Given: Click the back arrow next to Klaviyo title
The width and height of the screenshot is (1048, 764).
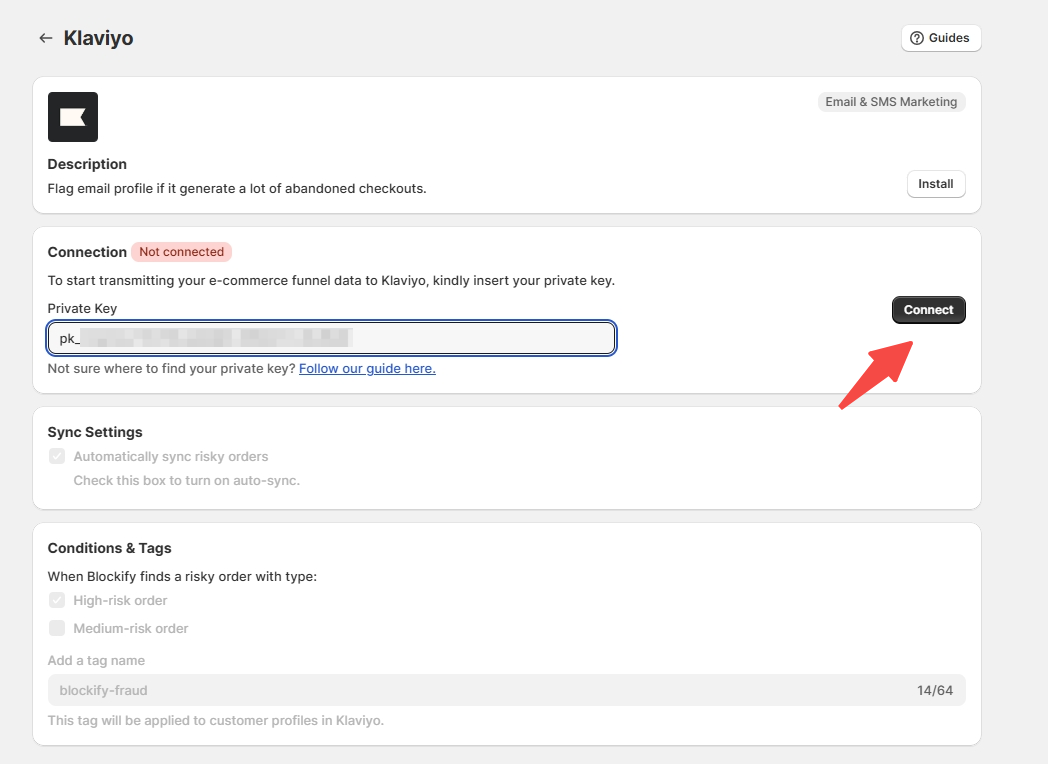Looking at the screenshot, I should coord(46,37).
